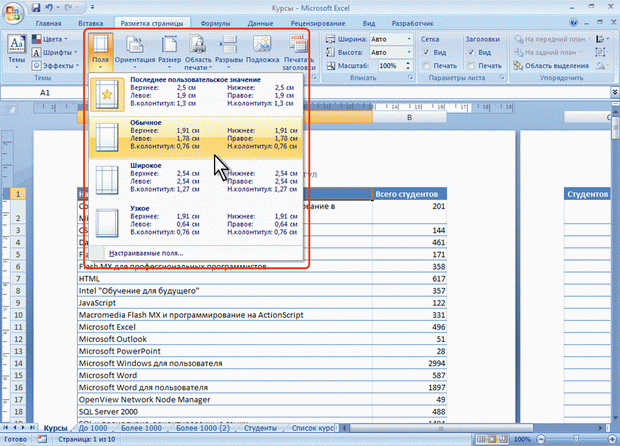Open the Orientation (Ориентация) menu
This screenshot has width=620, height=446.
[135, 52]
